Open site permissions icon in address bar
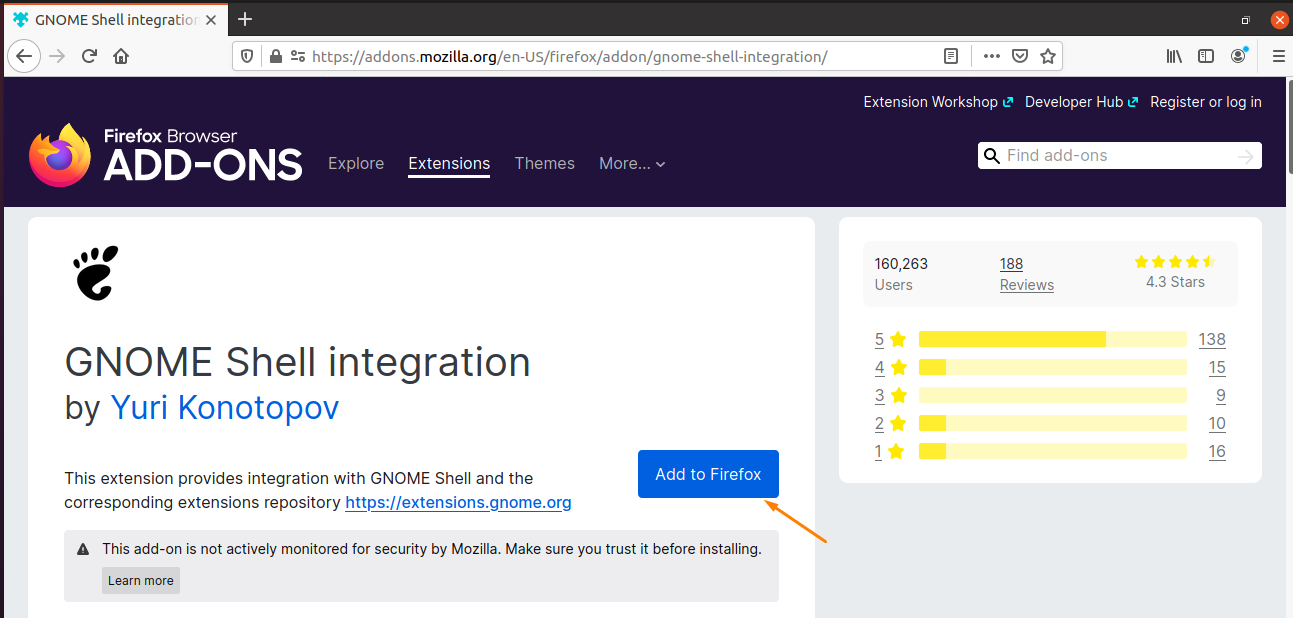The width and height of the screenshot is (1293, 618). (297, 57)
